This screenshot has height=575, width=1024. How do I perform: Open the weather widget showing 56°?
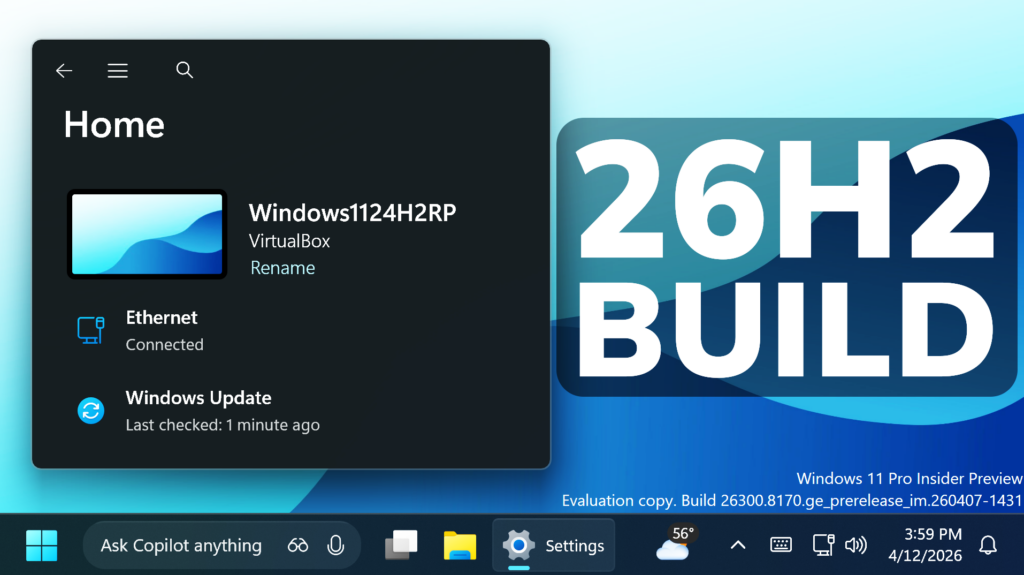click(674, 545)
